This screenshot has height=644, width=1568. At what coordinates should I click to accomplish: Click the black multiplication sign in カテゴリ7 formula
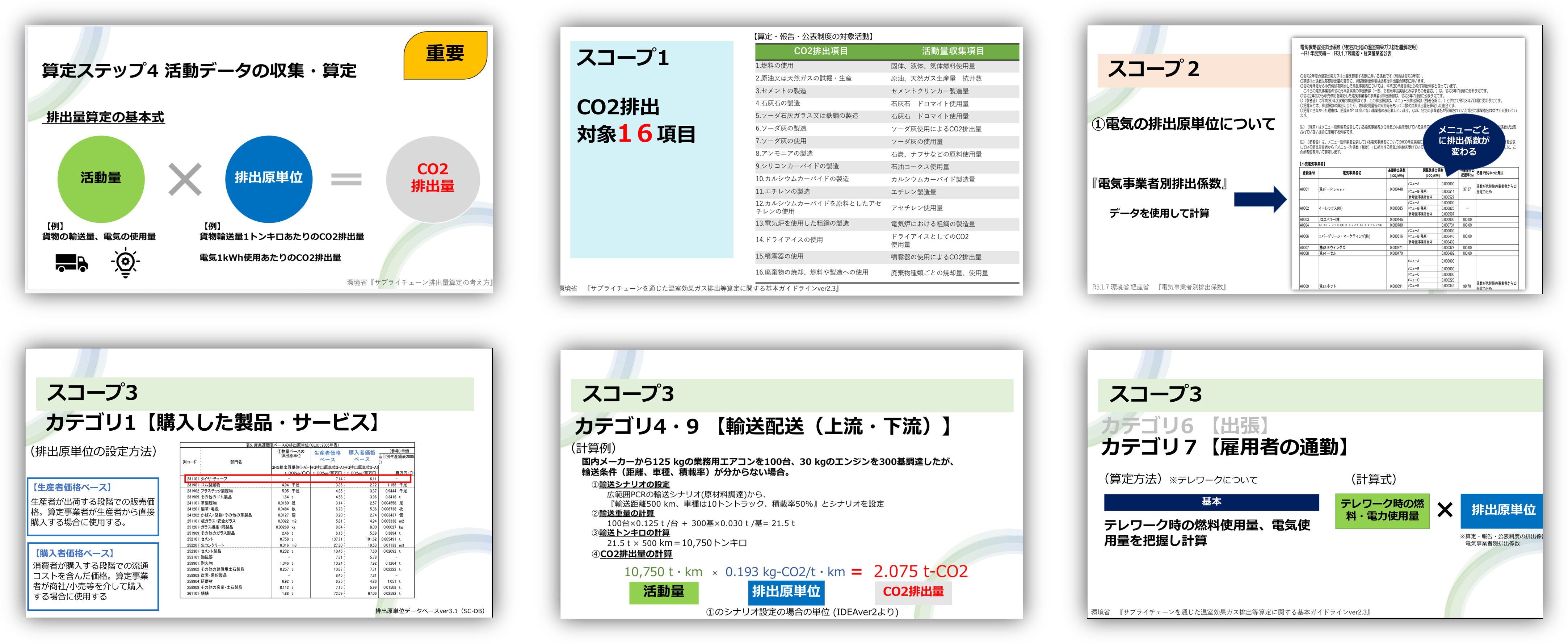(x=1445, y=510)
